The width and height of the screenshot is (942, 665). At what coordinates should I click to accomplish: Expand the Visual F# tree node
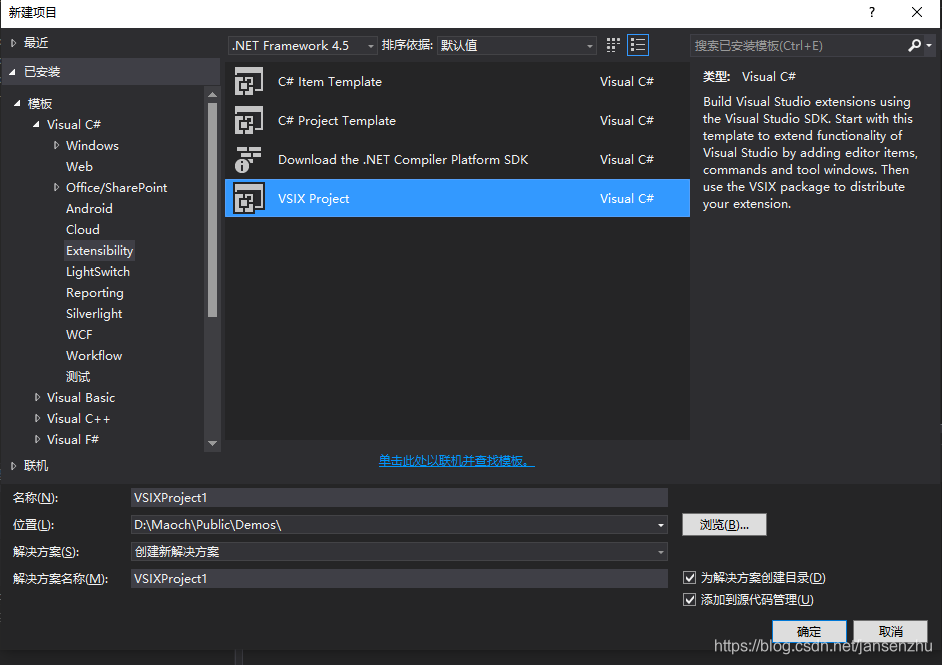coord(37,440)
